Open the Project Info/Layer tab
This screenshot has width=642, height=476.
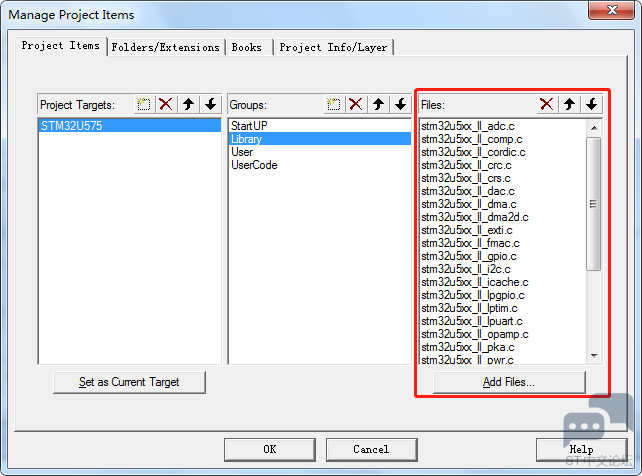tap(333, 47)
